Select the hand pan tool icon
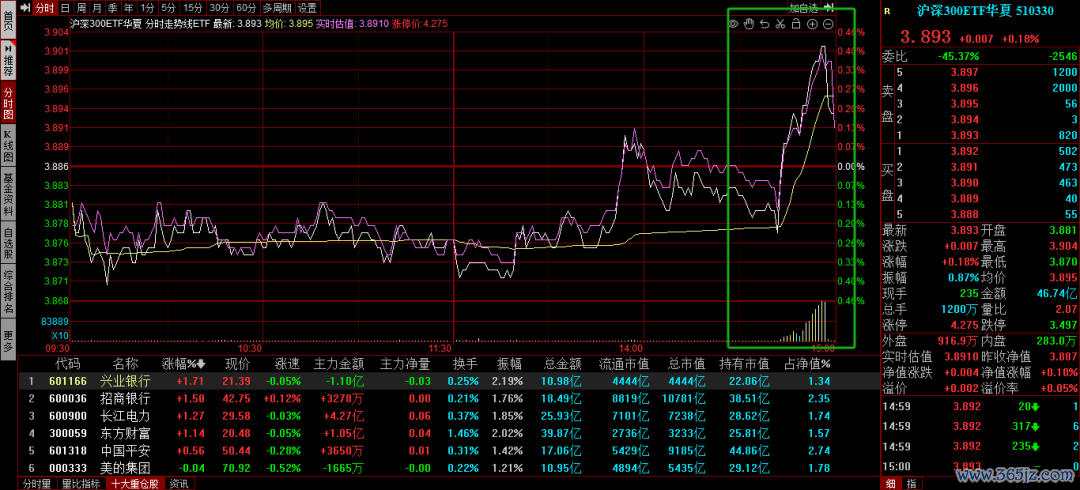 749,25
